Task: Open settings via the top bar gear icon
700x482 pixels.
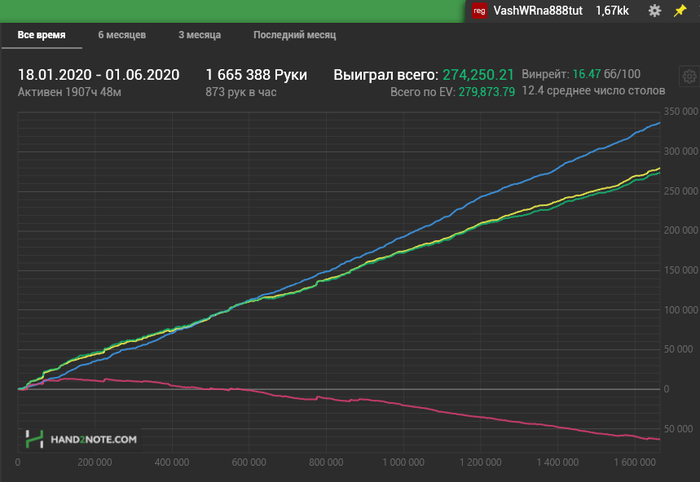Action: point(654,10)
